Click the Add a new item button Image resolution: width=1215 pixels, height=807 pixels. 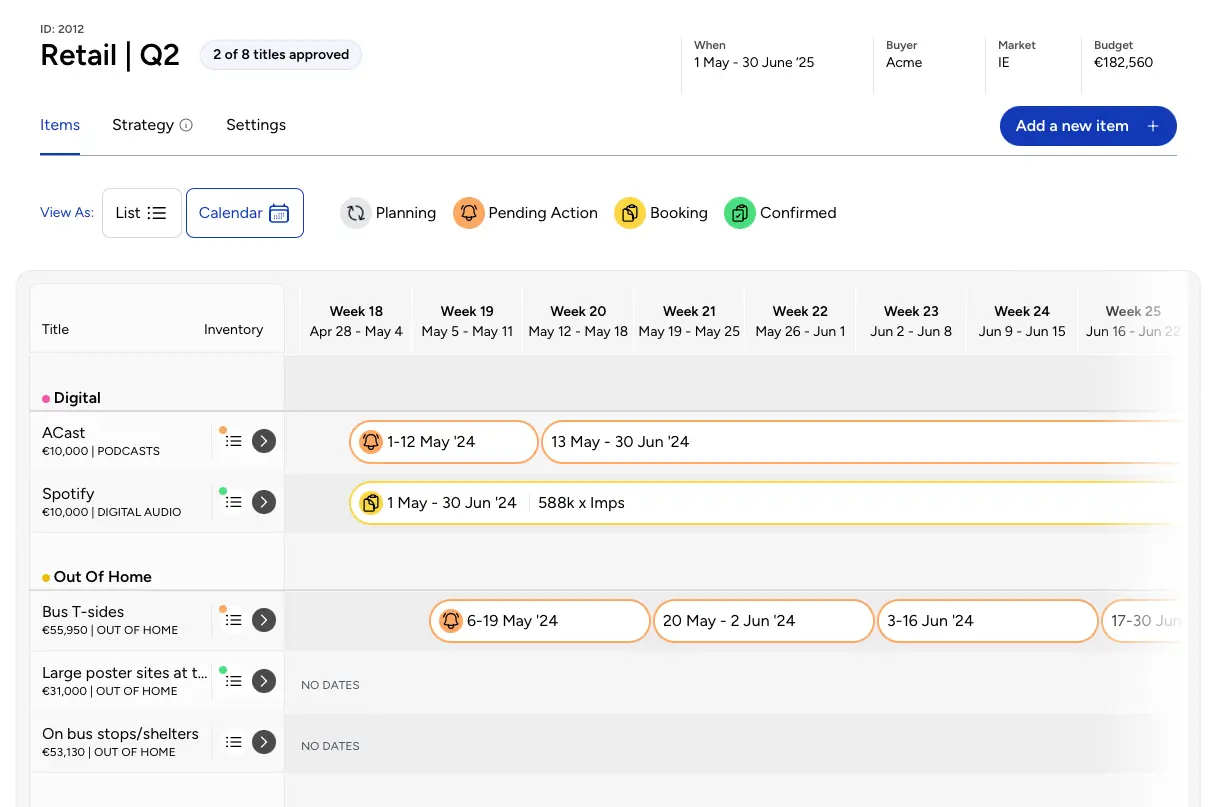point(1088,126)
